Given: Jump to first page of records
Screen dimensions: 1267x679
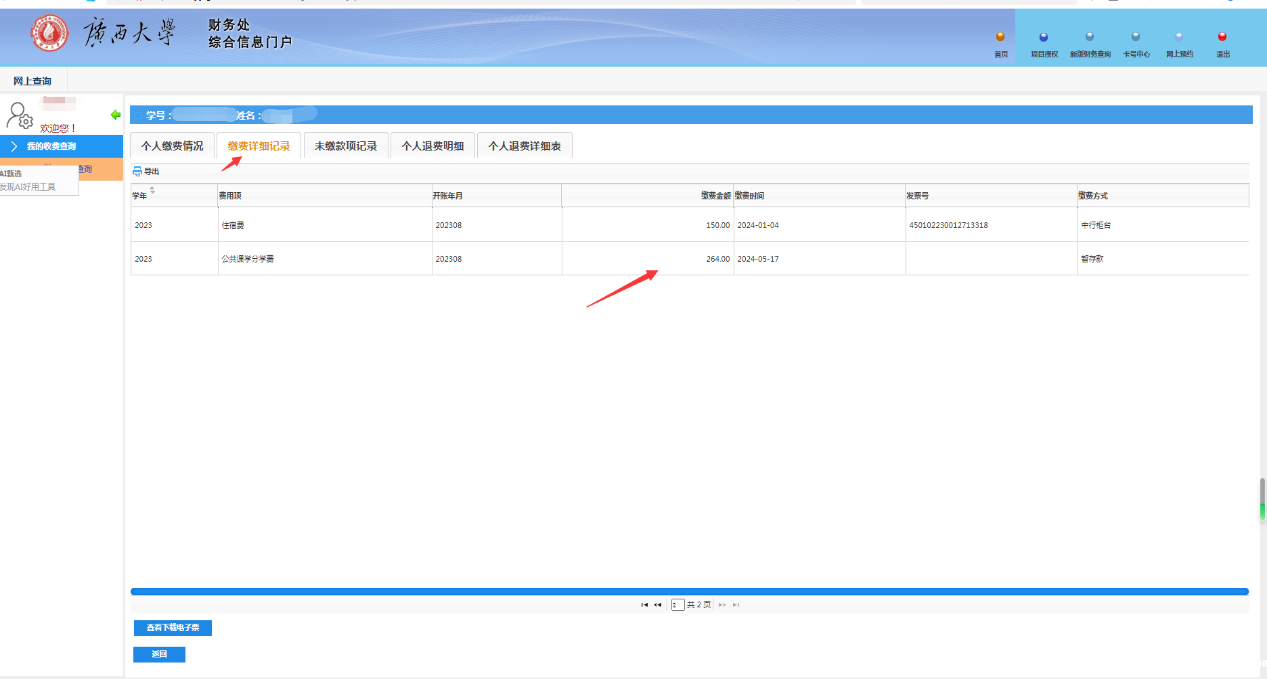Looking at the screenshot, I should [644, 605].
